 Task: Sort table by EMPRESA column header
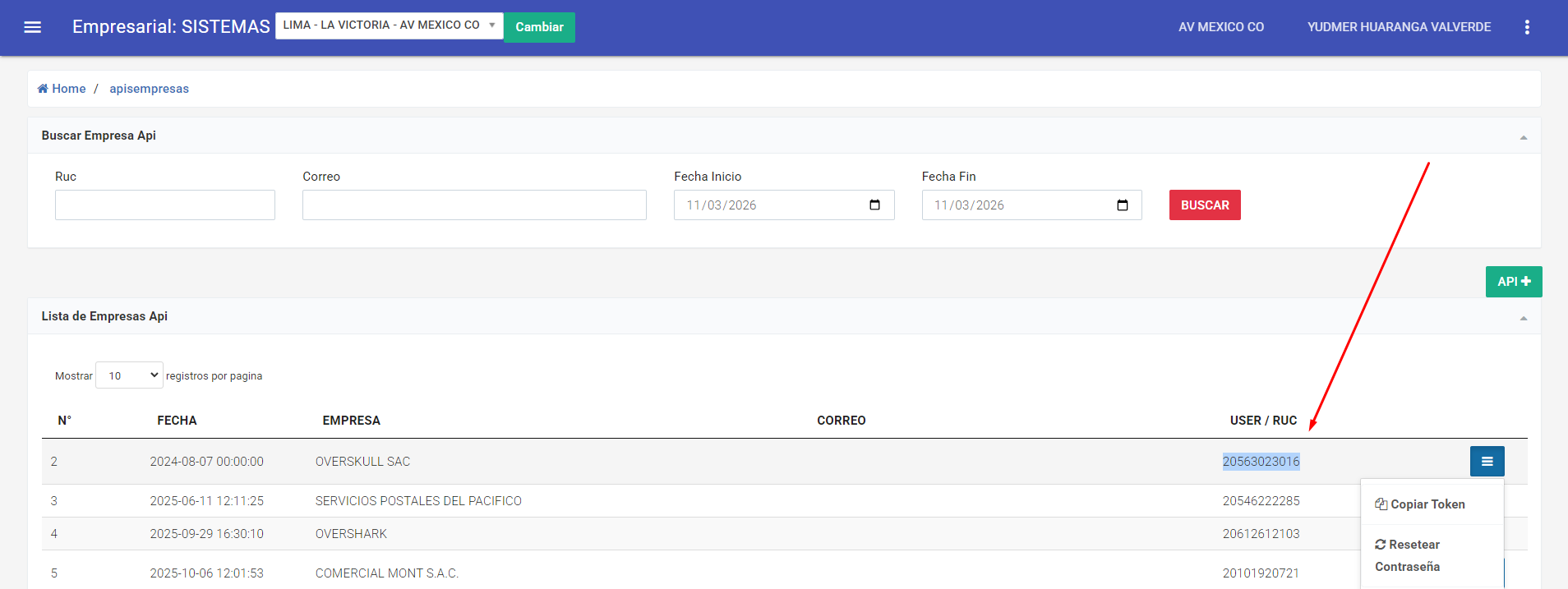351,421
